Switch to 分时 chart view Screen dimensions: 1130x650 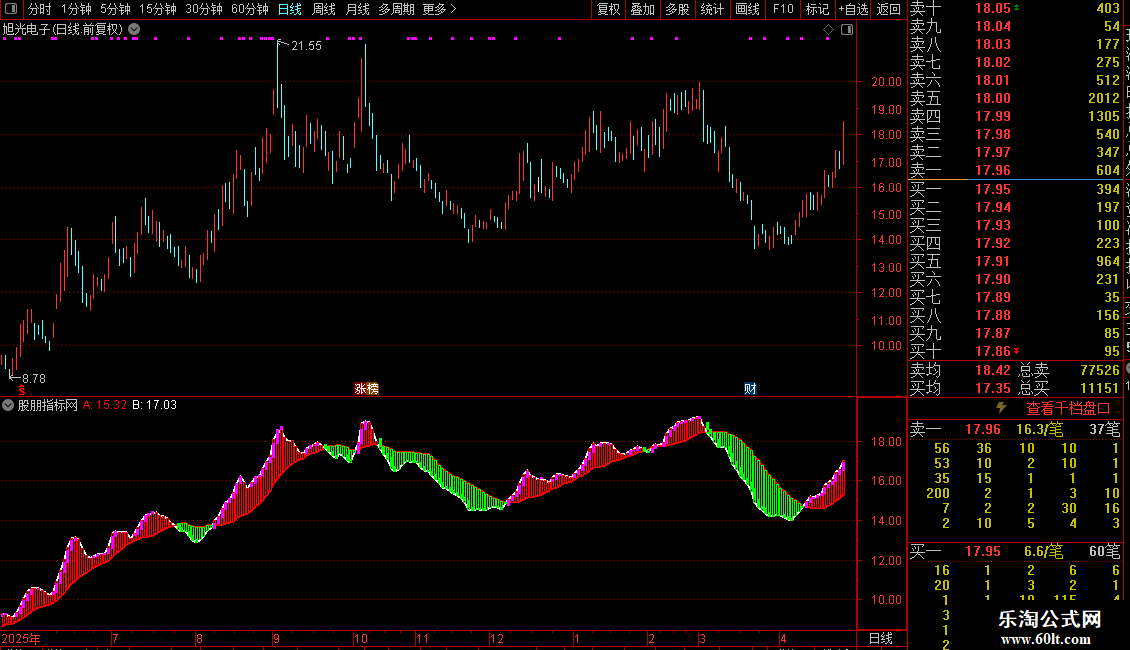coord(40,9)
